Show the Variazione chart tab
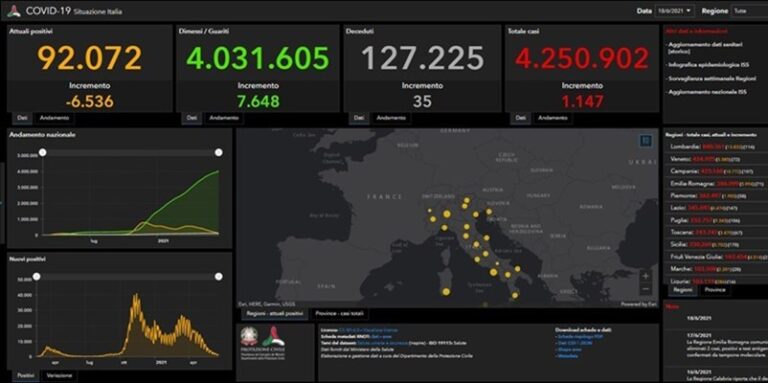Screen dimensions: 768x383 [59, 376]
